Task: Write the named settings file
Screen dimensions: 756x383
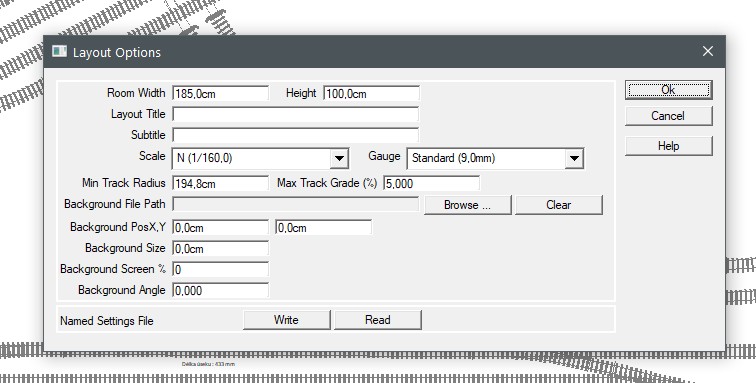Action: pyautogui.click(x=287, y=320)
